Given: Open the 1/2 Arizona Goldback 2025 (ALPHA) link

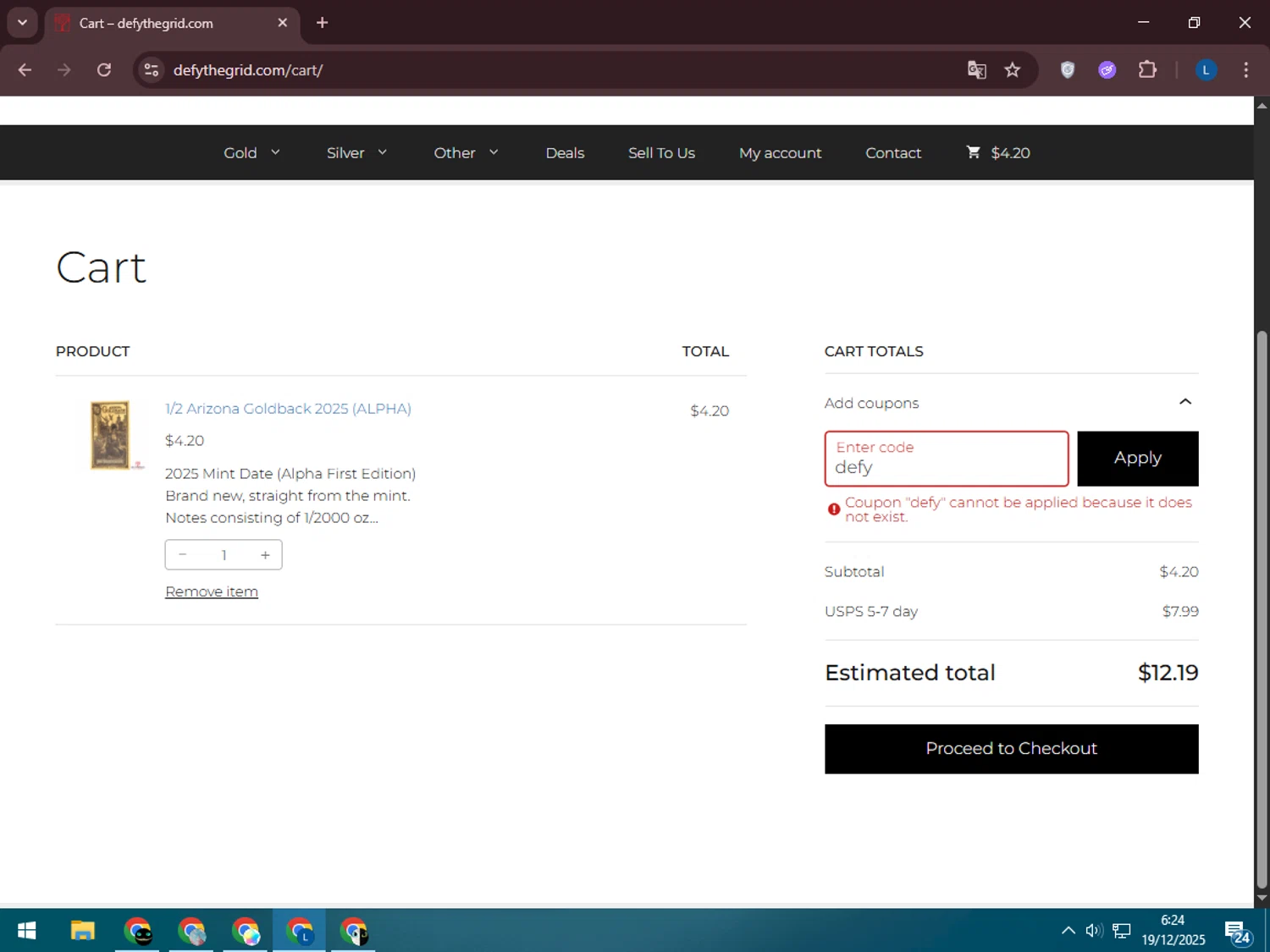Looking at the screenshot, I should 288,409.
